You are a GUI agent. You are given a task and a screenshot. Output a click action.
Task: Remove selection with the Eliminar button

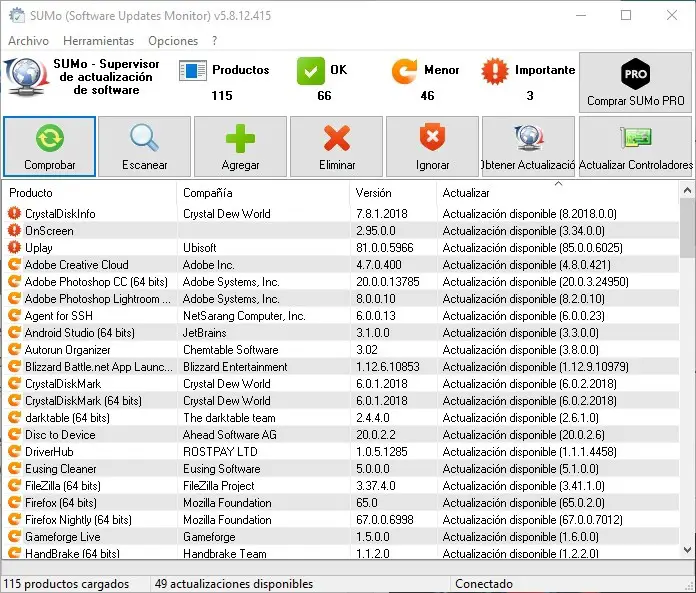(336, 146)
